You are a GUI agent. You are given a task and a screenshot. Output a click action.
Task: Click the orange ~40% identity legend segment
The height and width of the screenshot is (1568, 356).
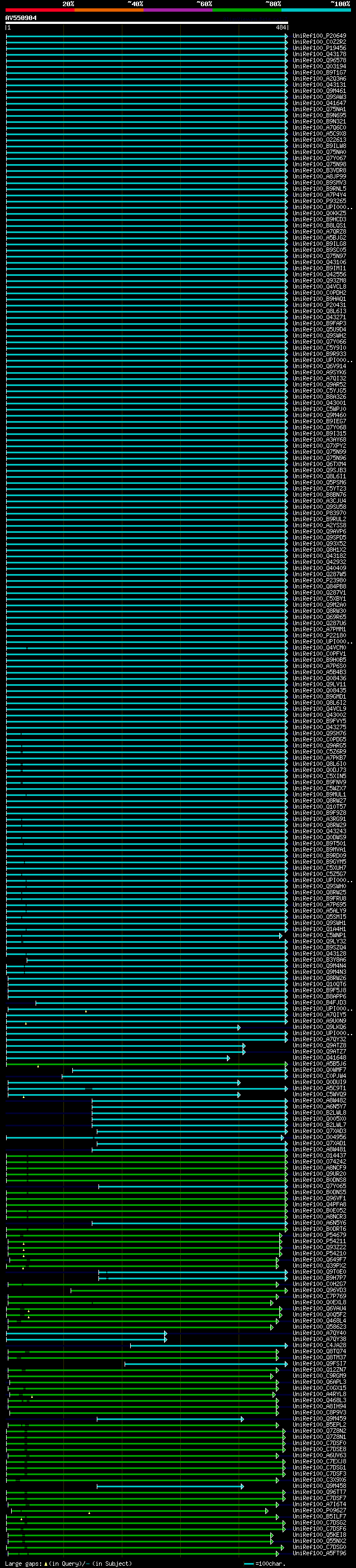[x=109, y=11]
